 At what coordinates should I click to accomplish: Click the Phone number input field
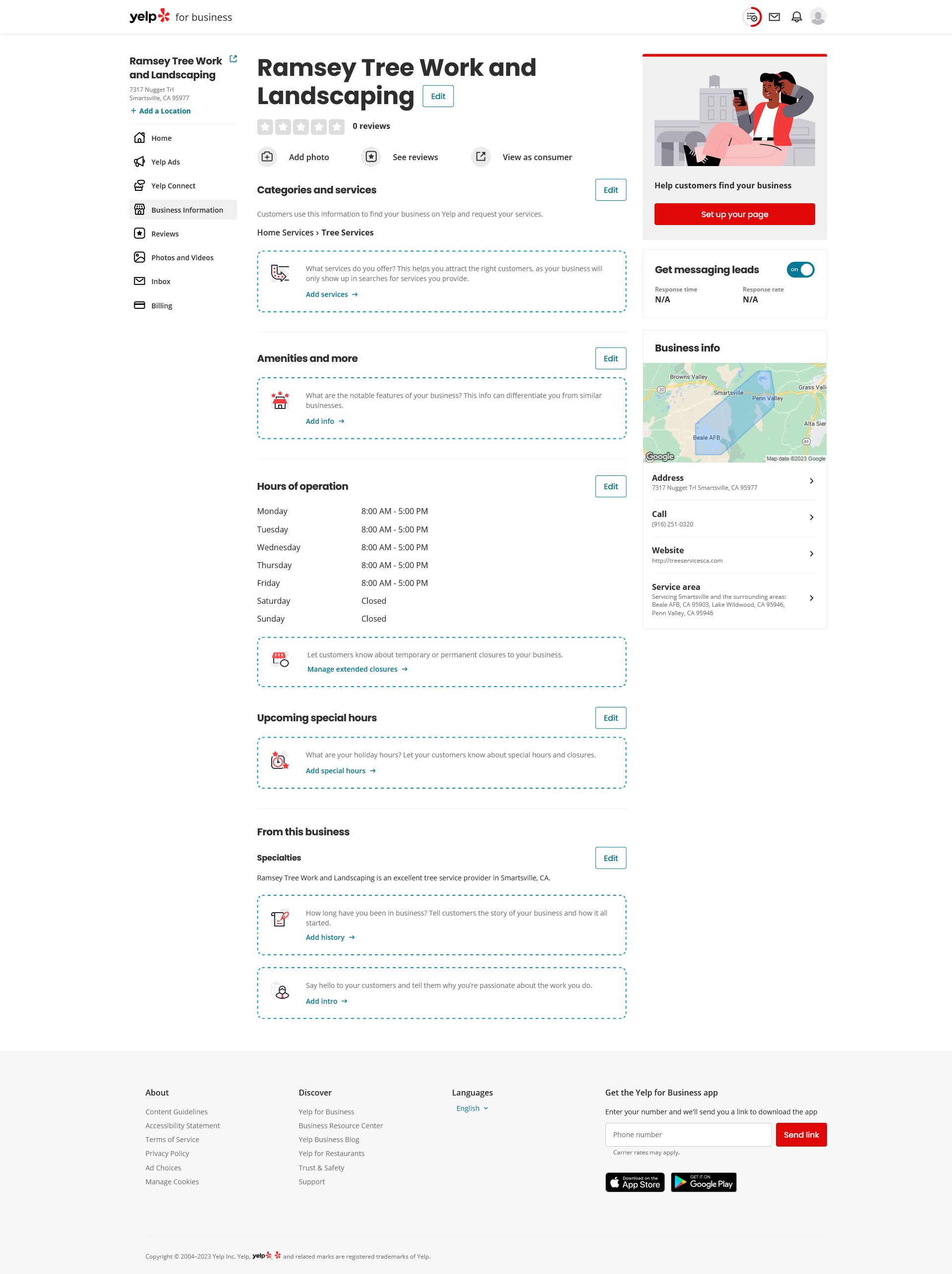[688, 1135]
